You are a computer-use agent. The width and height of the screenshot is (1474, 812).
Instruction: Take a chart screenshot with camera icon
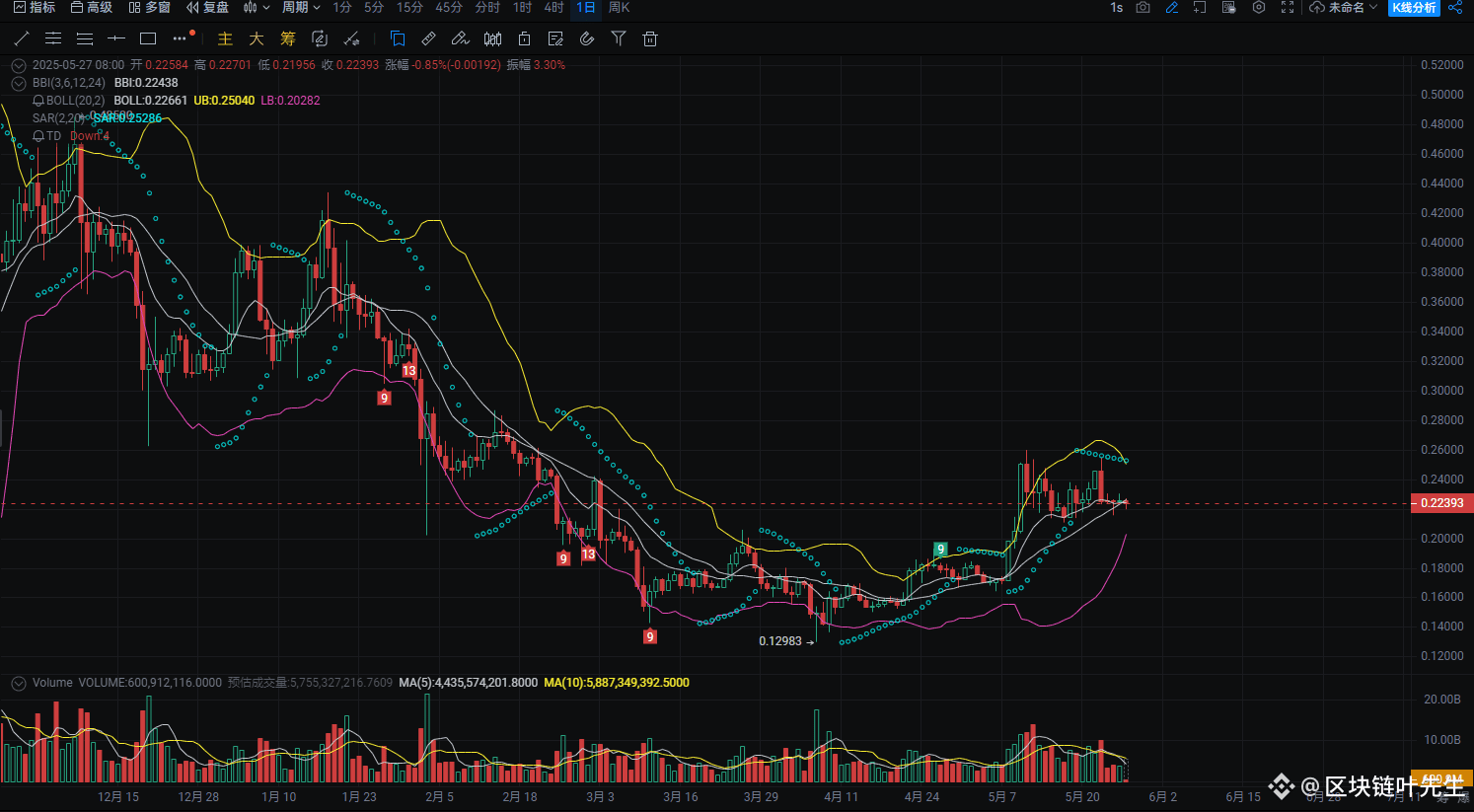point(1142,8)
